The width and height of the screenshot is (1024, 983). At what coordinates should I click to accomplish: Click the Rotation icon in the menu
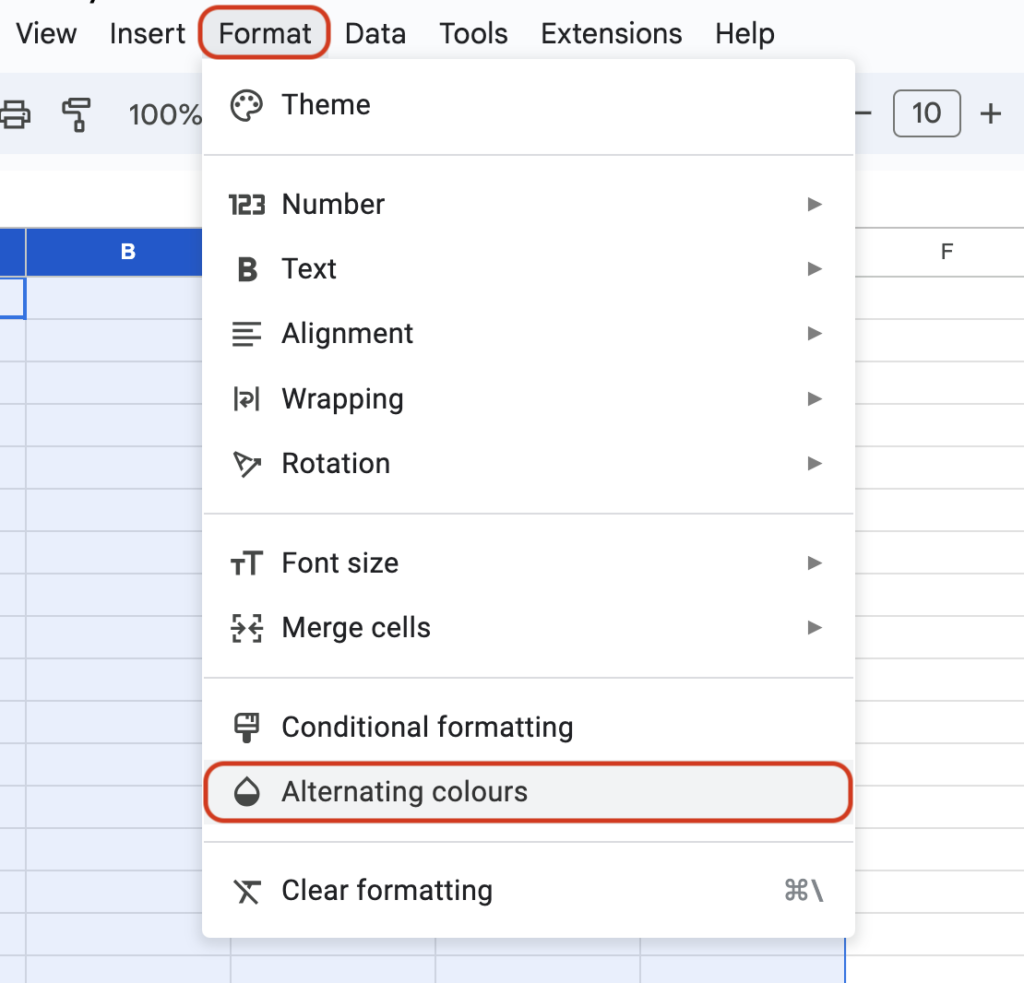click(x=246, y=463)
